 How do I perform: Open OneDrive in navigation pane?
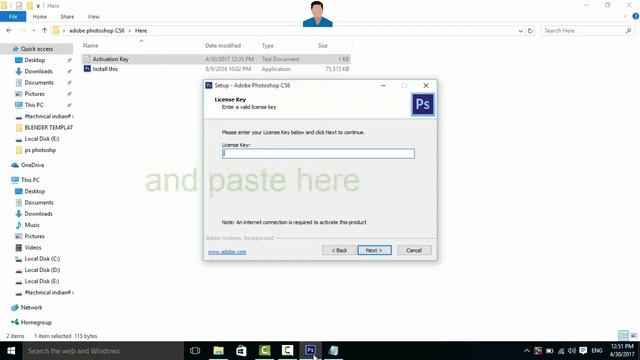tap(32, 165)
